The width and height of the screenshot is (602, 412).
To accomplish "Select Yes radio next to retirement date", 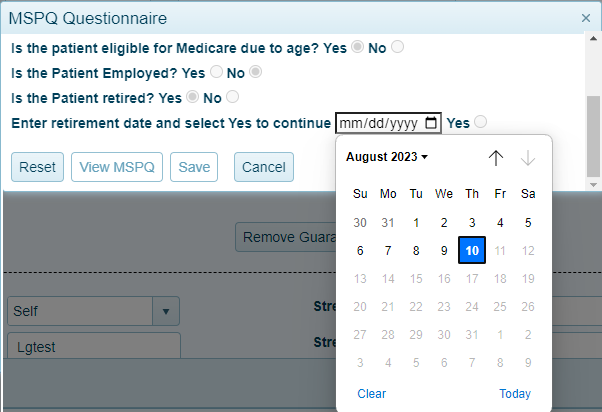I will point(481,123).
